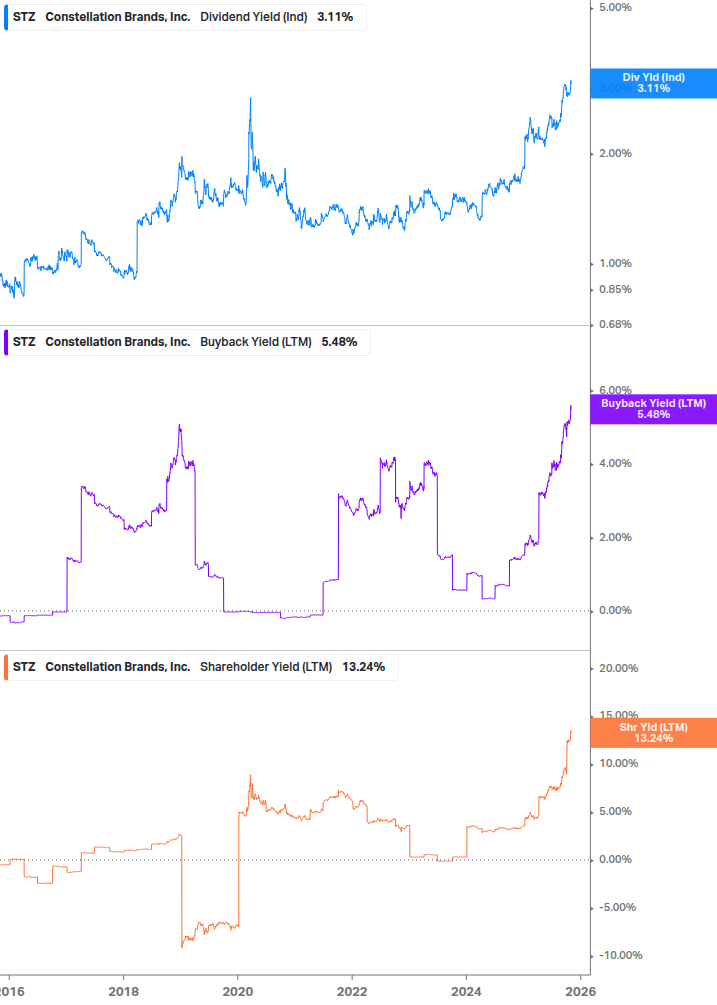Click the 4.00% tick on buyback yield axis
Image resolution: width=717 pixels, height=1005 pixels.
tap(615, 464)
